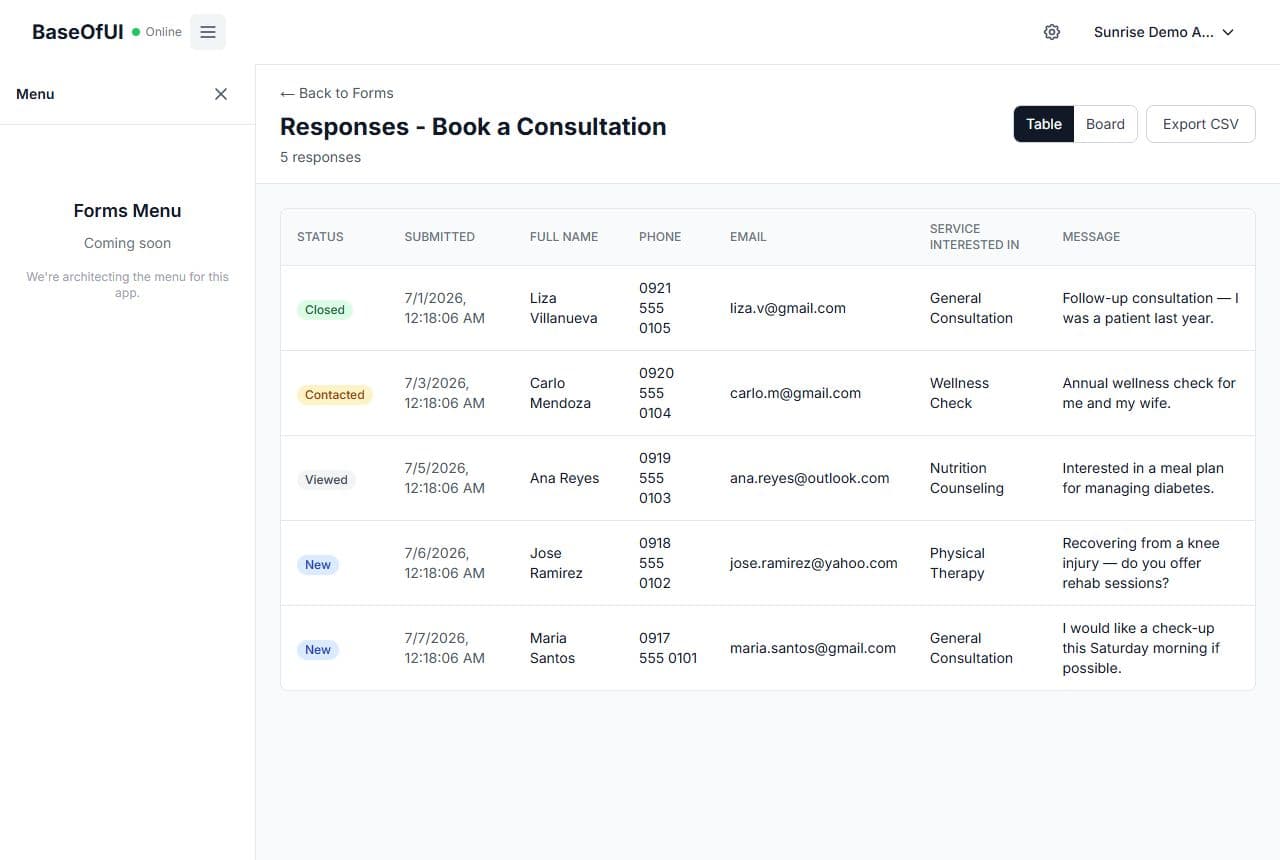Click phone number 0920 555 0104

[656, 393]
